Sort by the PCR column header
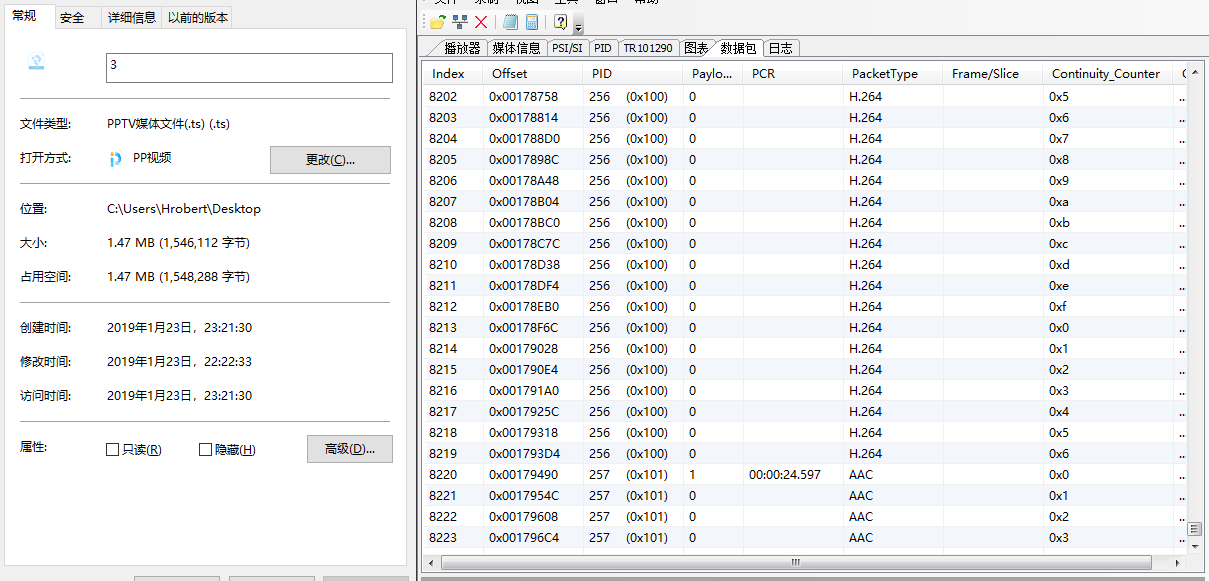 pyautogui.click(x=793, y=73)
